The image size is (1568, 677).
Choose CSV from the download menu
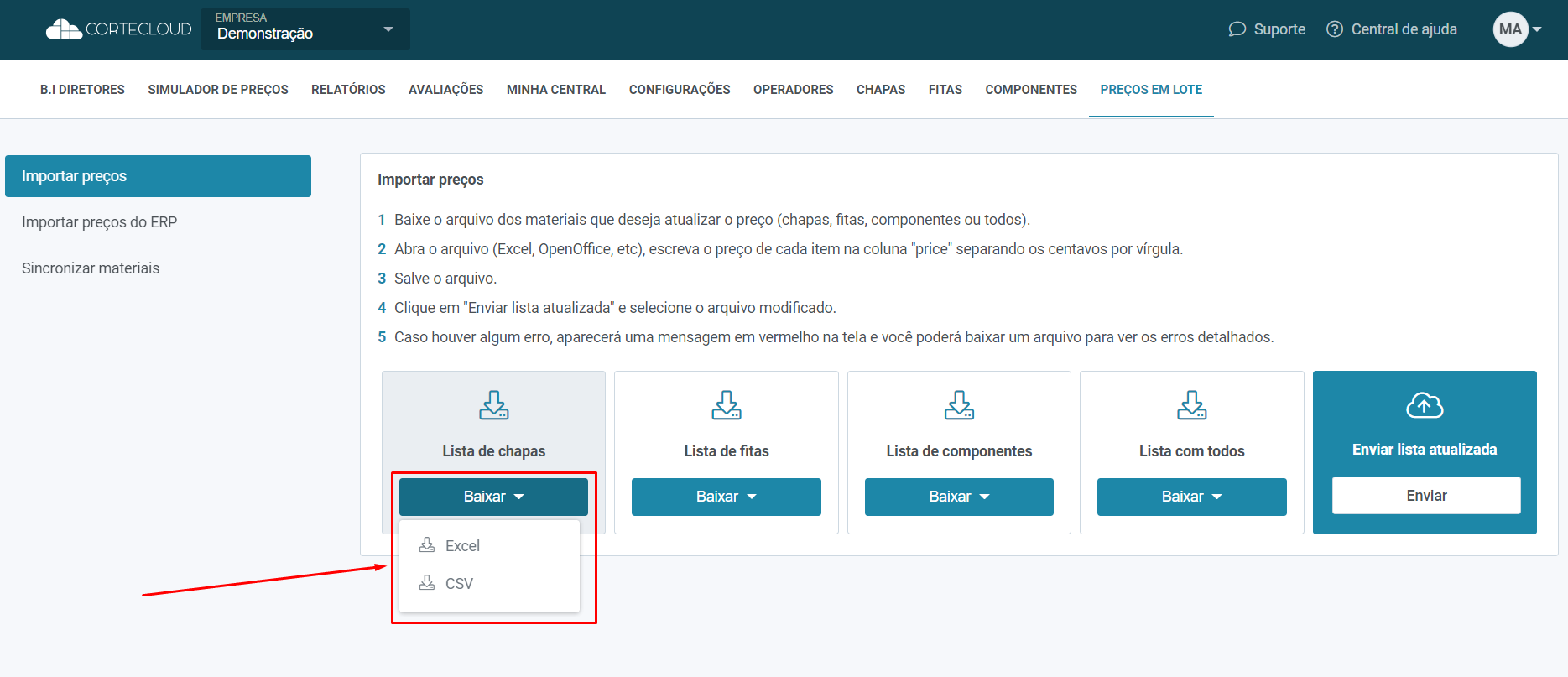[459, 584]
